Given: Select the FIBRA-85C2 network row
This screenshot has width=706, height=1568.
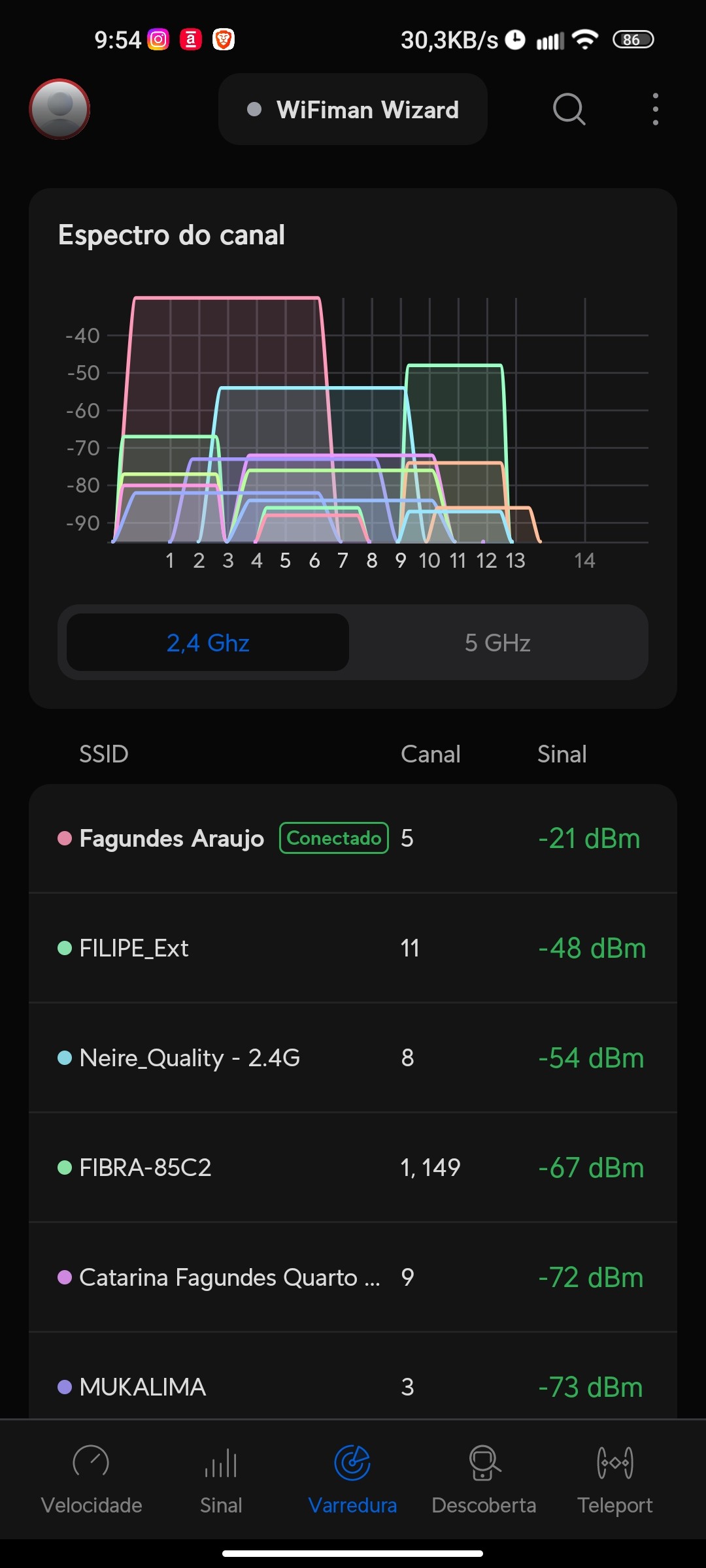Looking at the screenshot, I should (x=353, y=1168).
